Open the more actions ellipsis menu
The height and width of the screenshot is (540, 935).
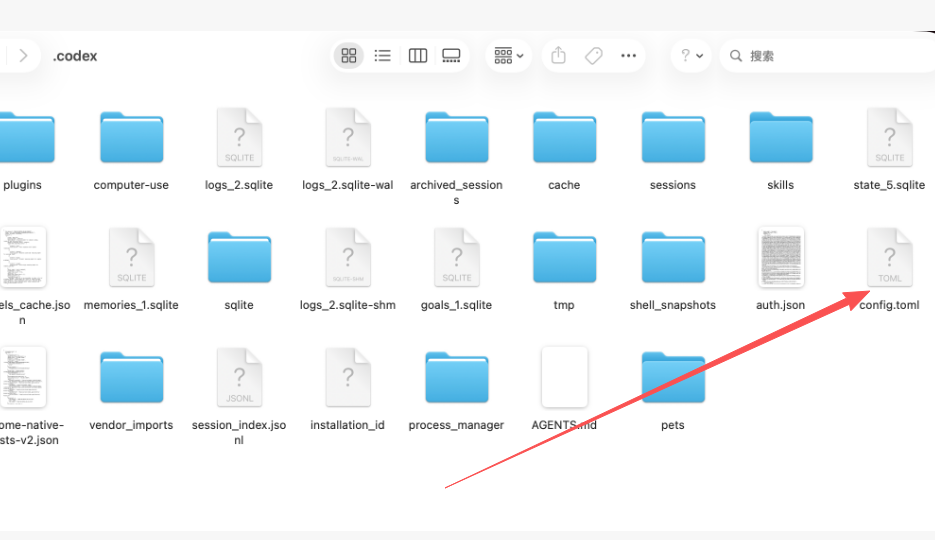[x=629, y=55]
